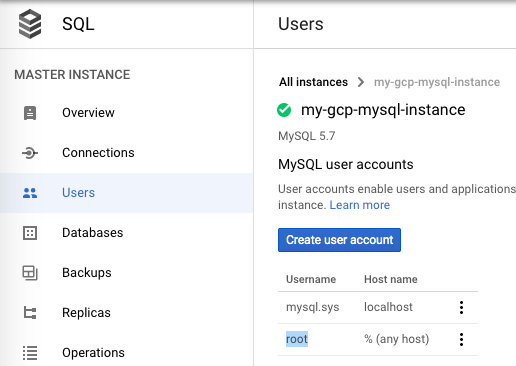This screenshot has width=516, height=366.
Task: Click the Replicas tree icon
Action: pos(30,313)
